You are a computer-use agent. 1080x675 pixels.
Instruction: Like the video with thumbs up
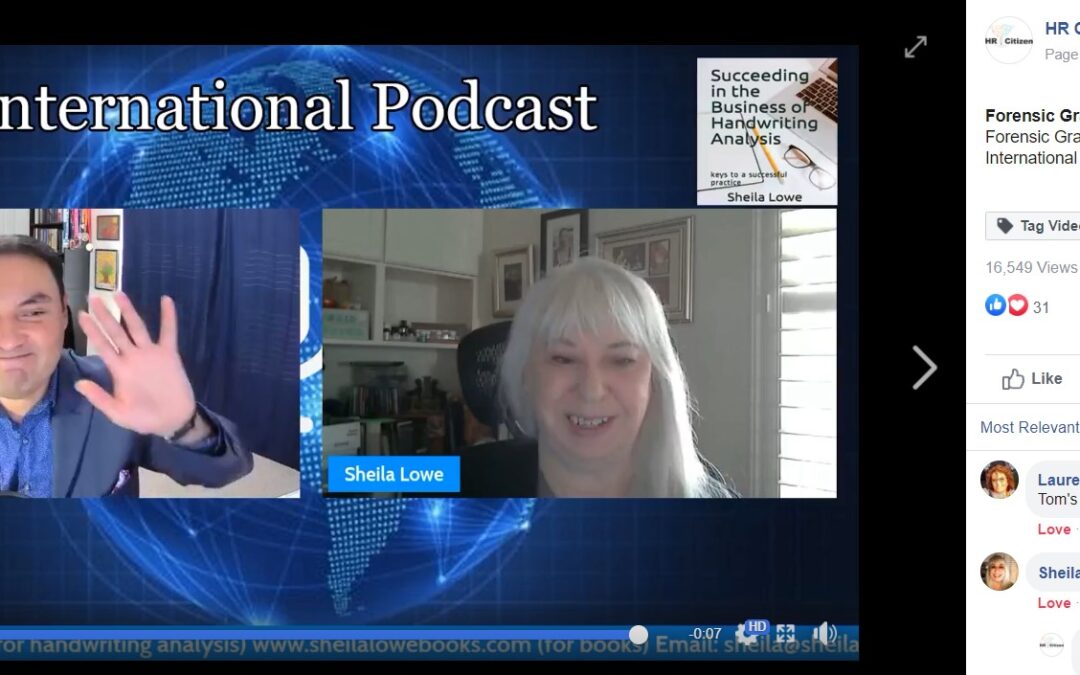1033,378
